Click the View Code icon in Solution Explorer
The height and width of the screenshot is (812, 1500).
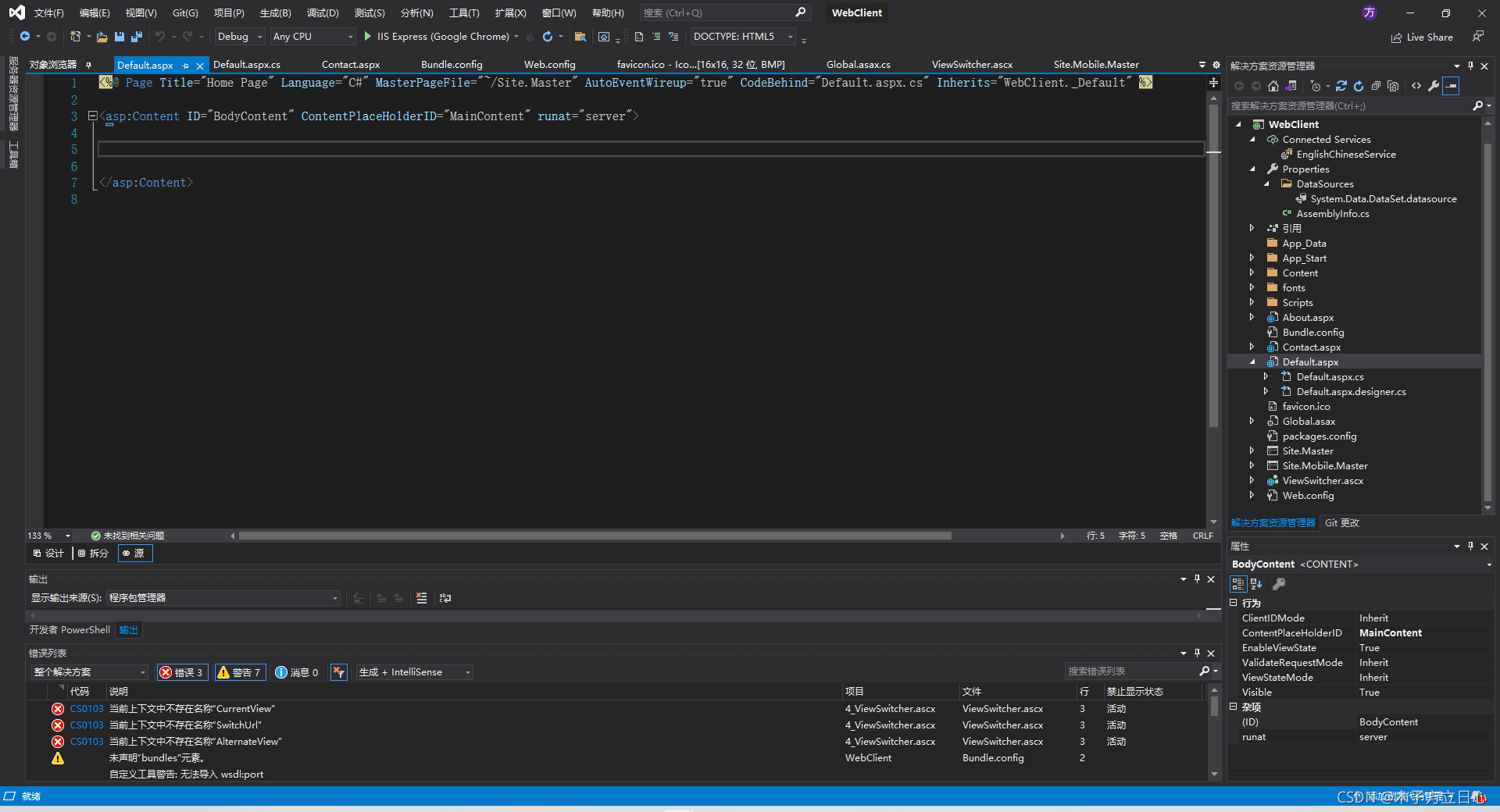(x=1416, y=86)
